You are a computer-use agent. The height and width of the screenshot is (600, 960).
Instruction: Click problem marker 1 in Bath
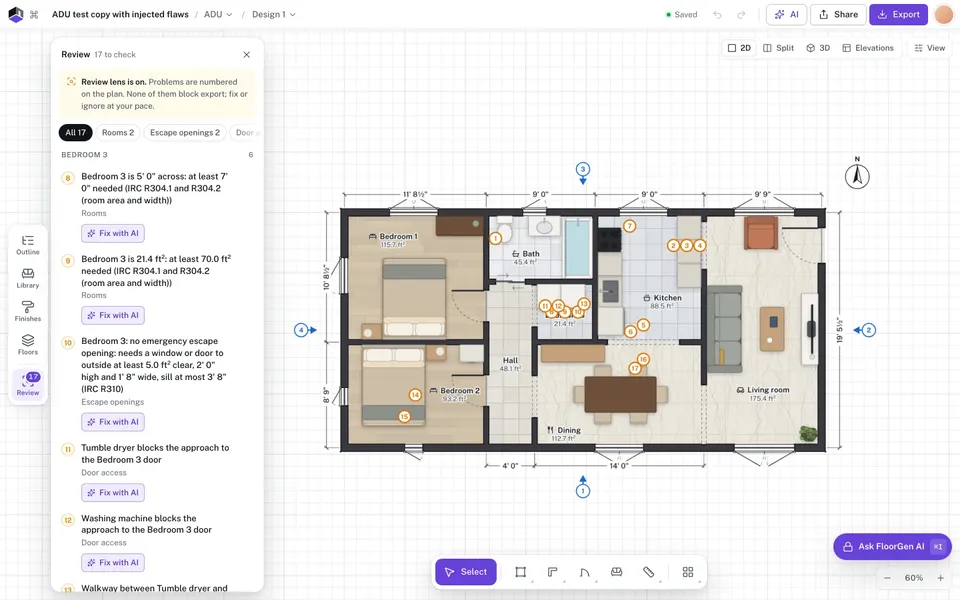point(495,239)
